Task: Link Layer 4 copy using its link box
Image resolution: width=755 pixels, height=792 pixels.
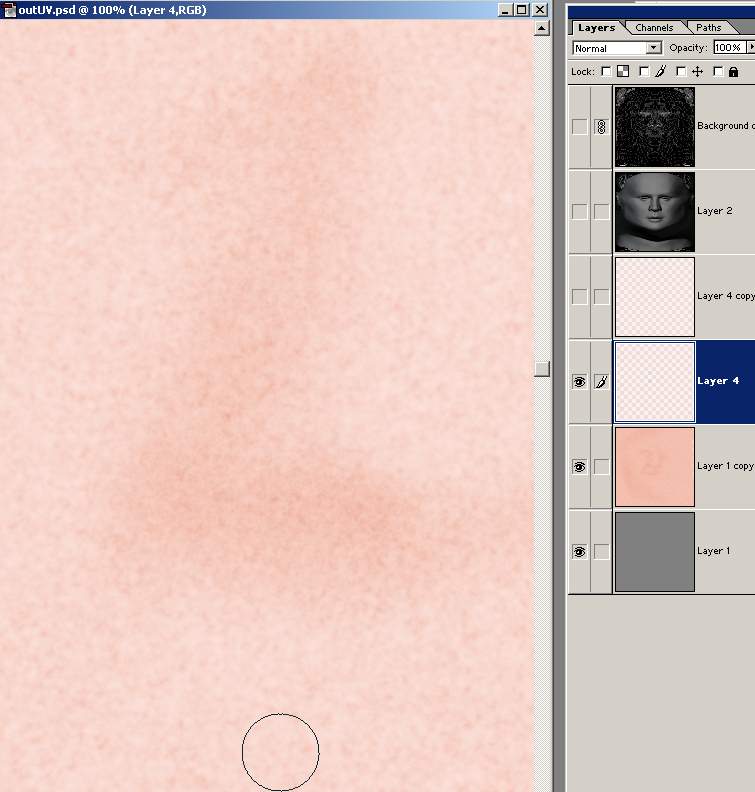Action: pyautogui.click(x=601, y=297)
